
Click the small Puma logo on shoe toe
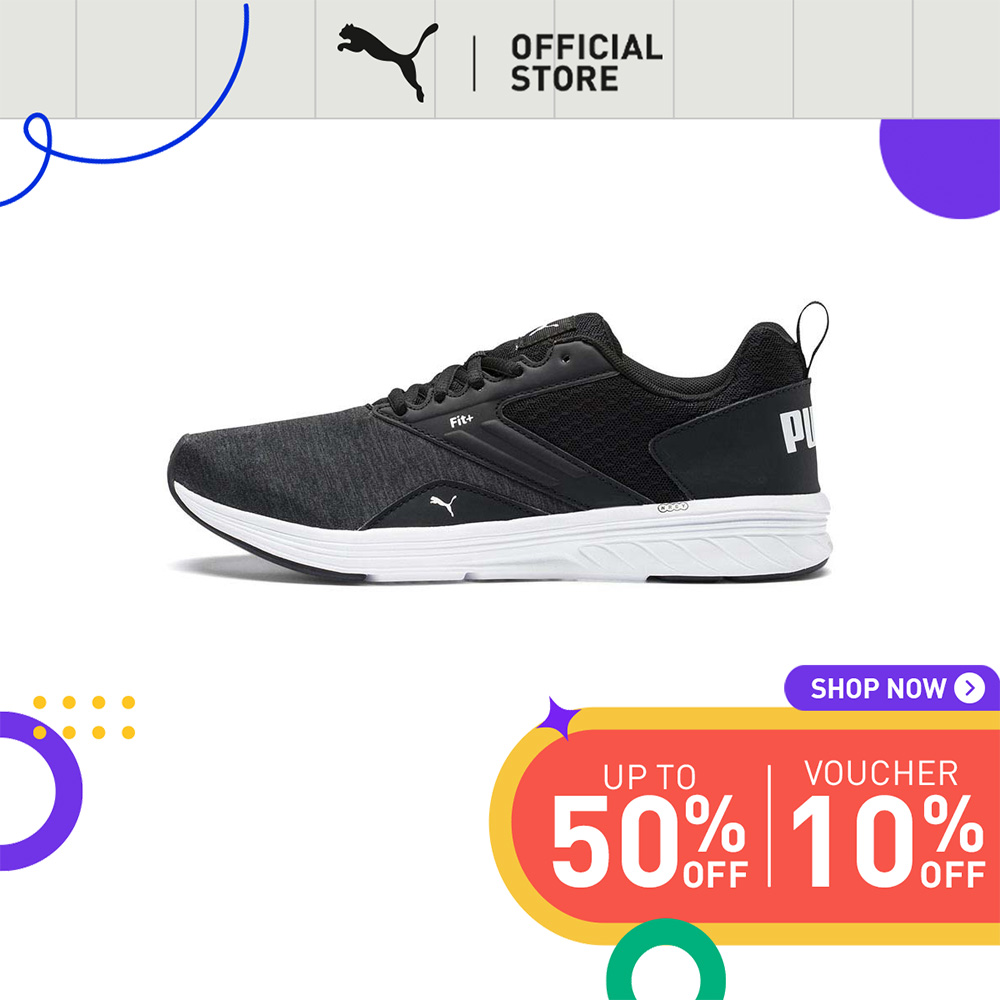pyautogui.click(x=443, y=504)
